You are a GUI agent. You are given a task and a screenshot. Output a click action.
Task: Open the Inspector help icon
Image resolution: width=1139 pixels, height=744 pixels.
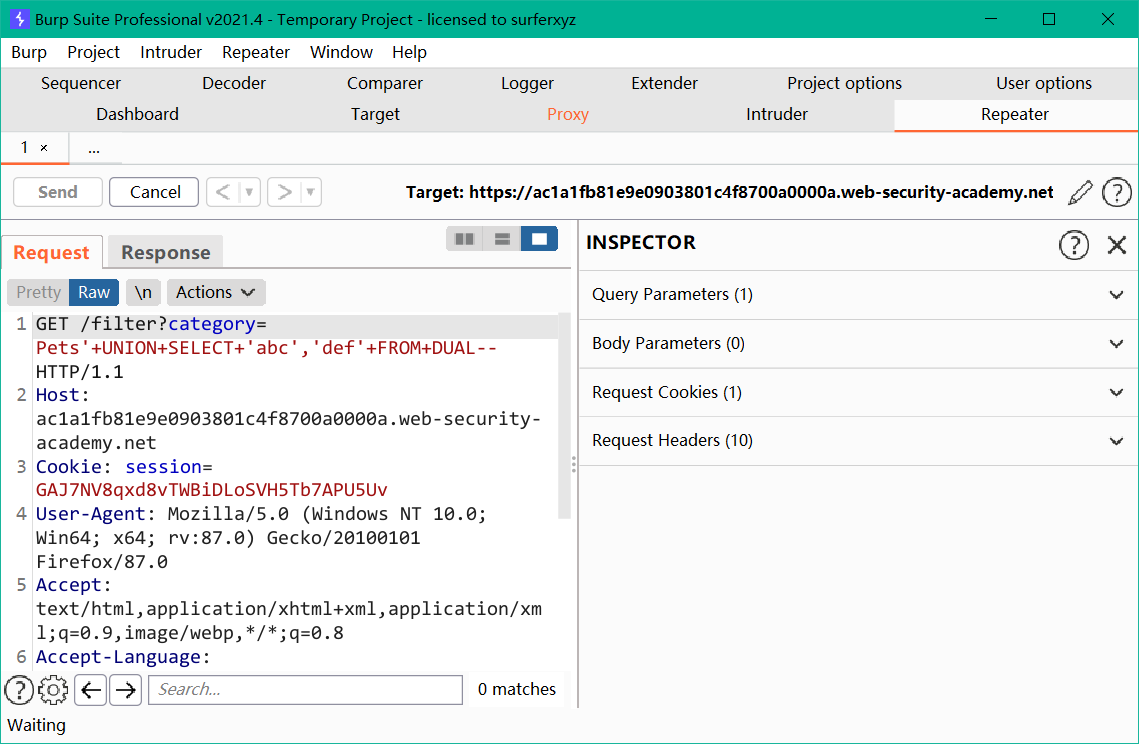coord(1074,245)
